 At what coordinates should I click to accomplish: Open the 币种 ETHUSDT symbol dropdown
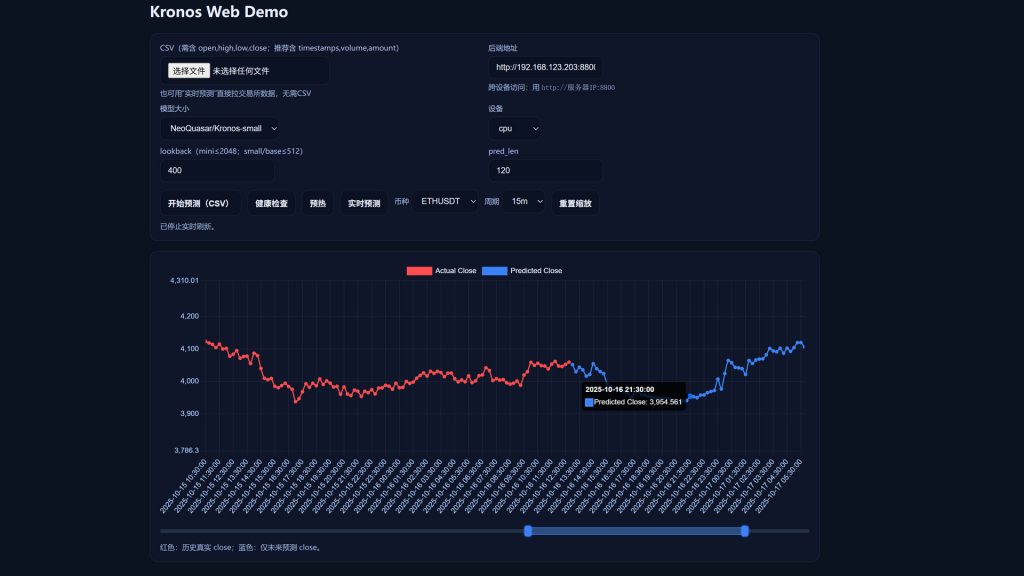(x=446, y=202)
